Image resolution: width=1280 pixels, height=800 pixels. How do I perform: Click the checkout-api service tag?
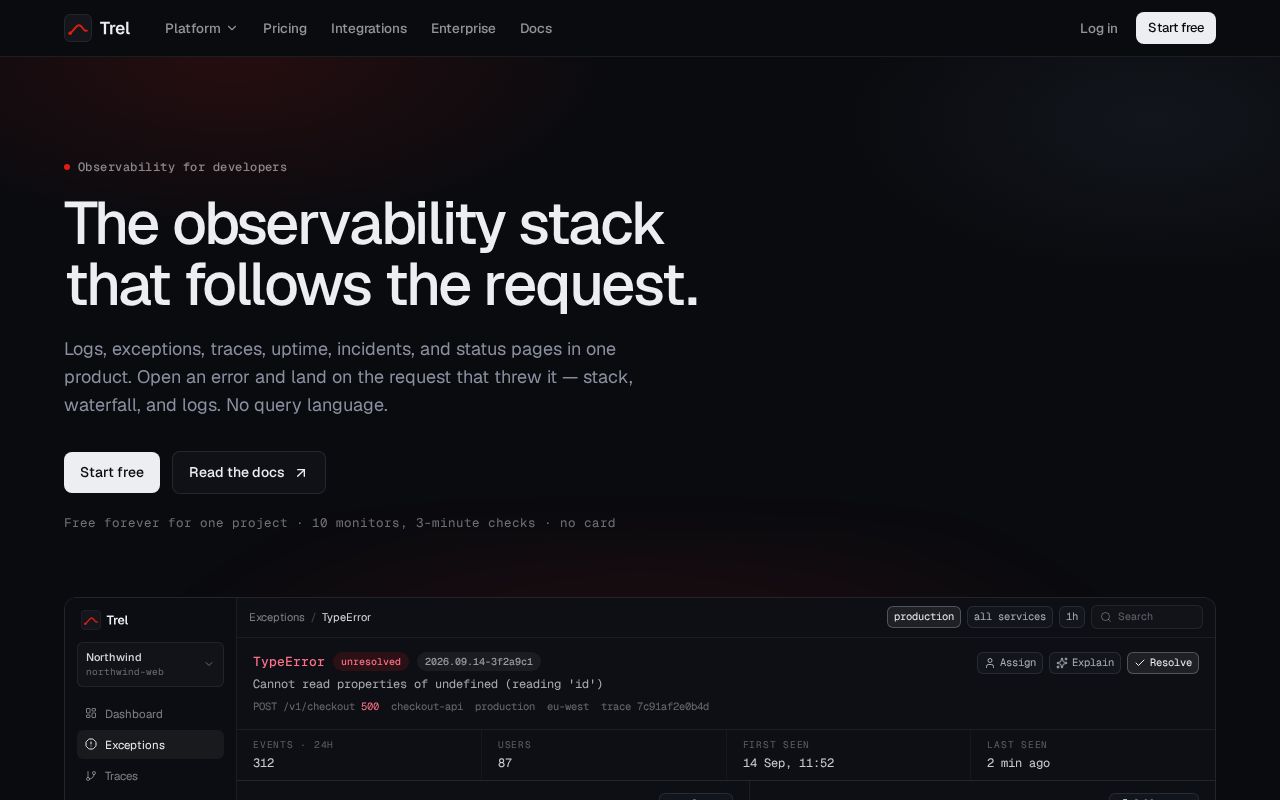click(427, 707)
